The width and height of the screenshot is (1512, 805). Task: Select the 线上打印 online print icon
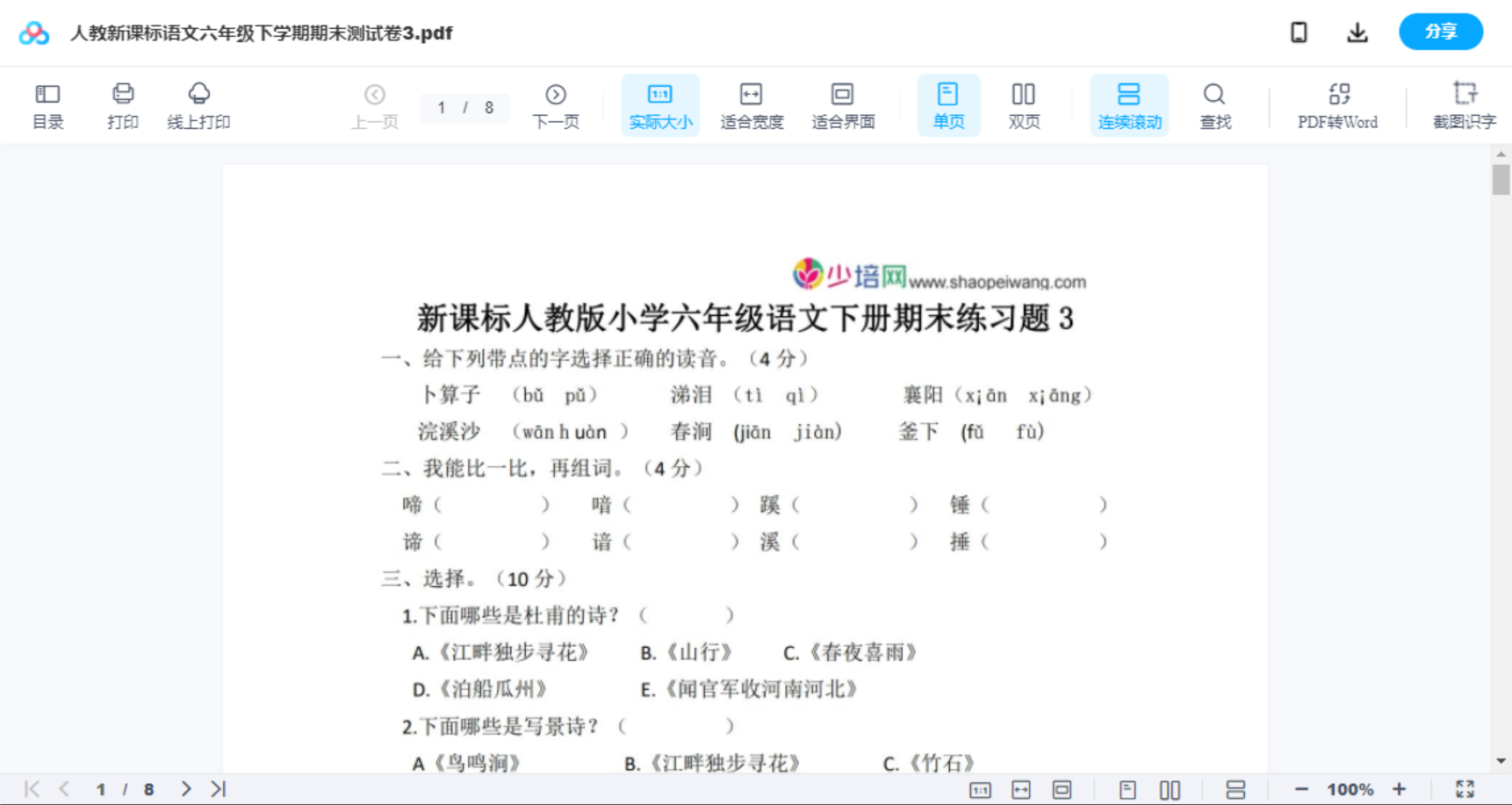coord(198,104)
